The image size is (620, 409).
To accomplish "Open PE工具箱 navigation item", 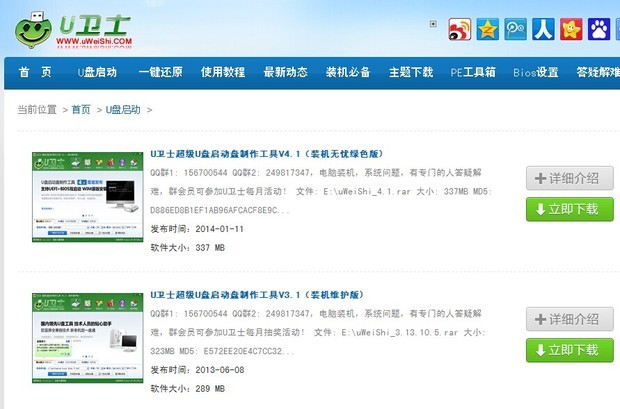I will 473,72.
